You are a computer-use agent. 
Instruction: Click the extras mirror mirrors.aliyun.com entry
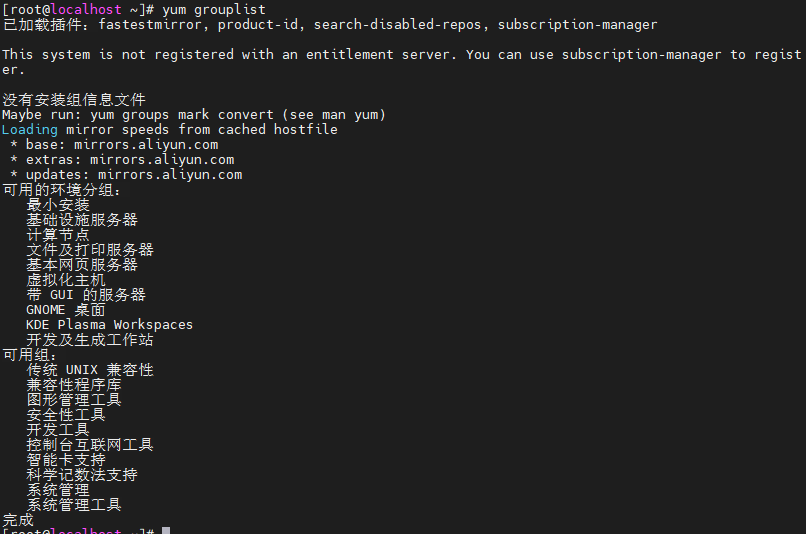coord(161,160)
